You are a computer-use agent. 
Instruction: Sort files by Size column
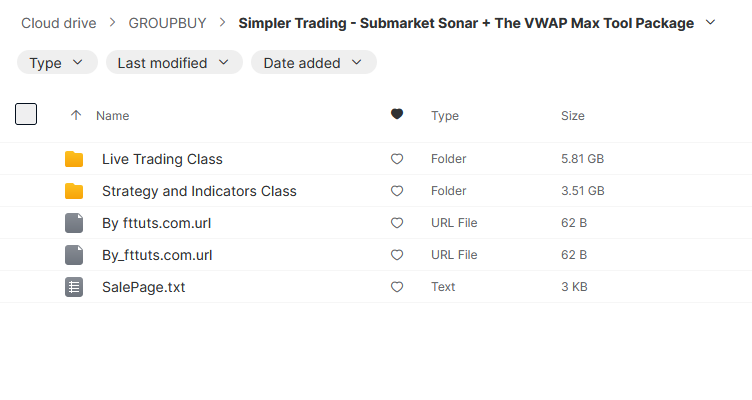pos(573,116)
